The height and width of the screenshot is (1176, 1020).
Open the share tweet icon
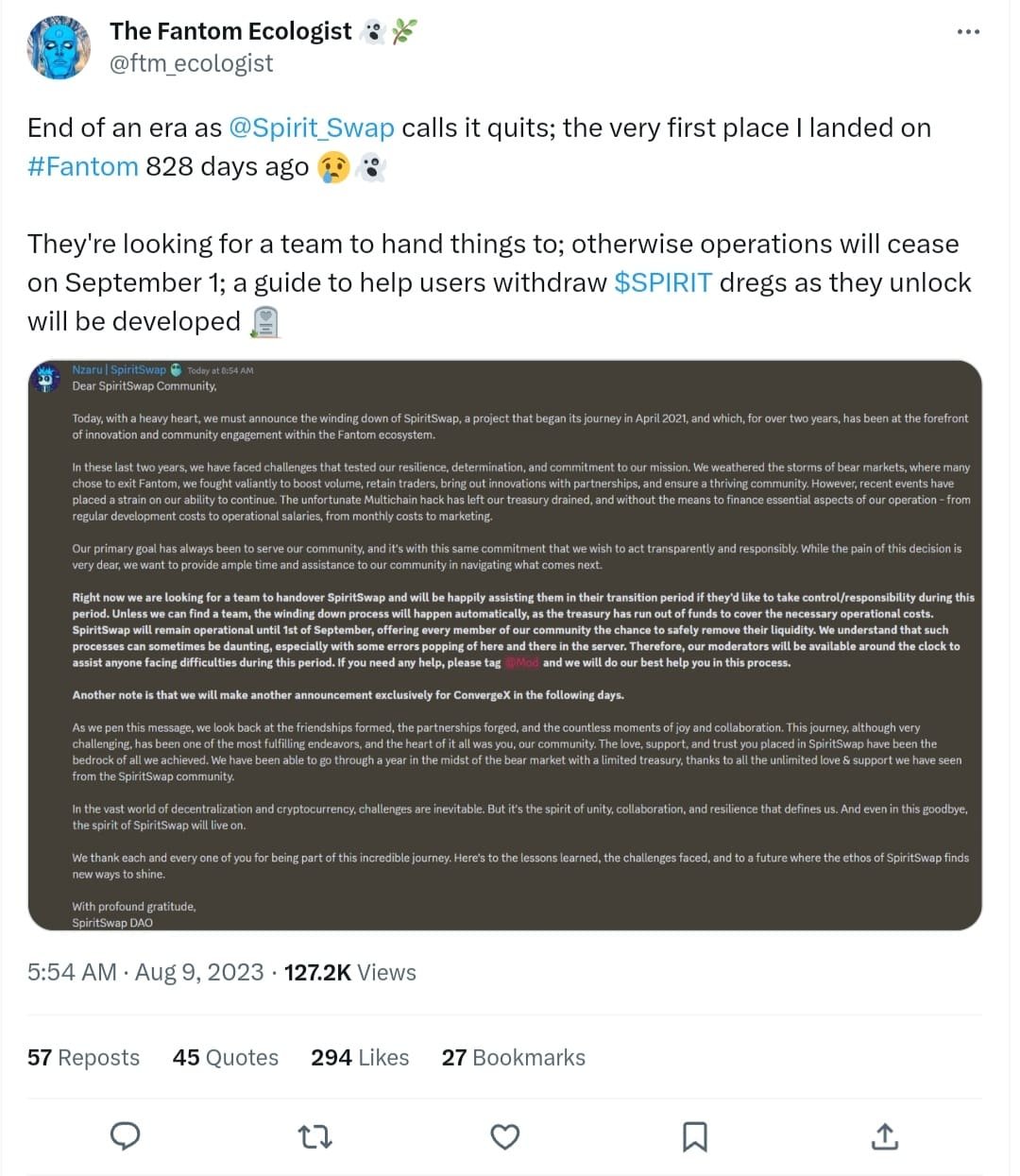885,1136
